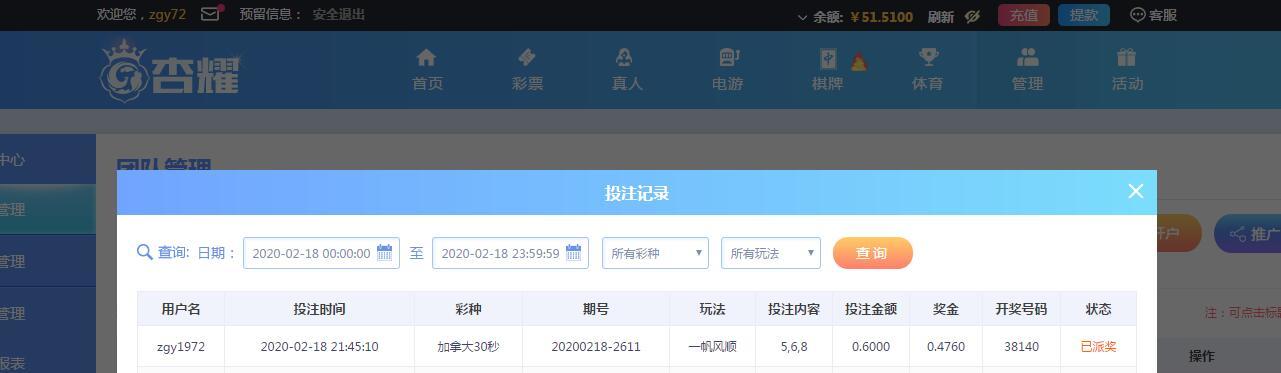Click draw number cell 38140

pos(1021,347)
